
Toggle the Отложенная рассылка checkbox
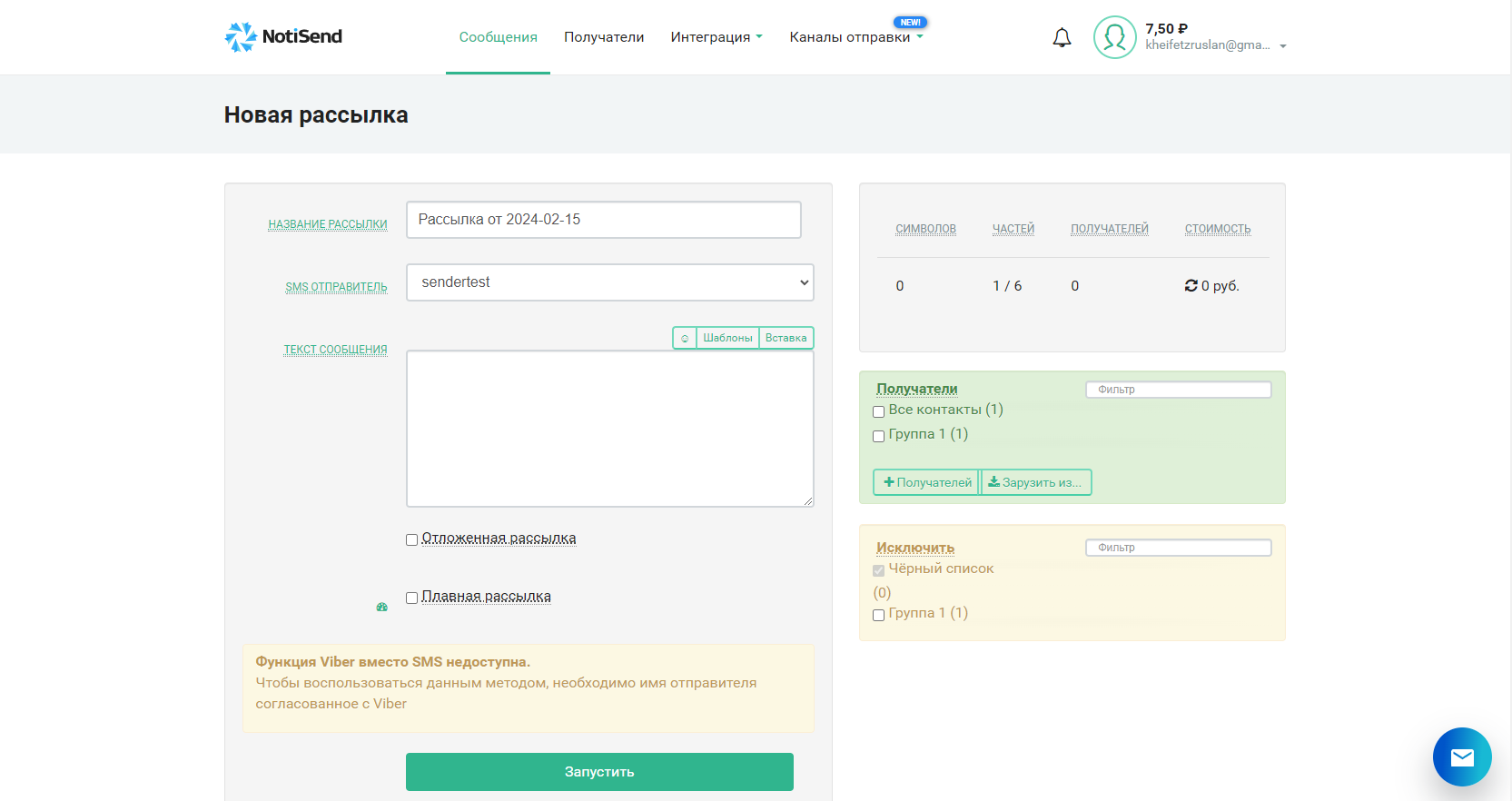(x=411, y=539)
